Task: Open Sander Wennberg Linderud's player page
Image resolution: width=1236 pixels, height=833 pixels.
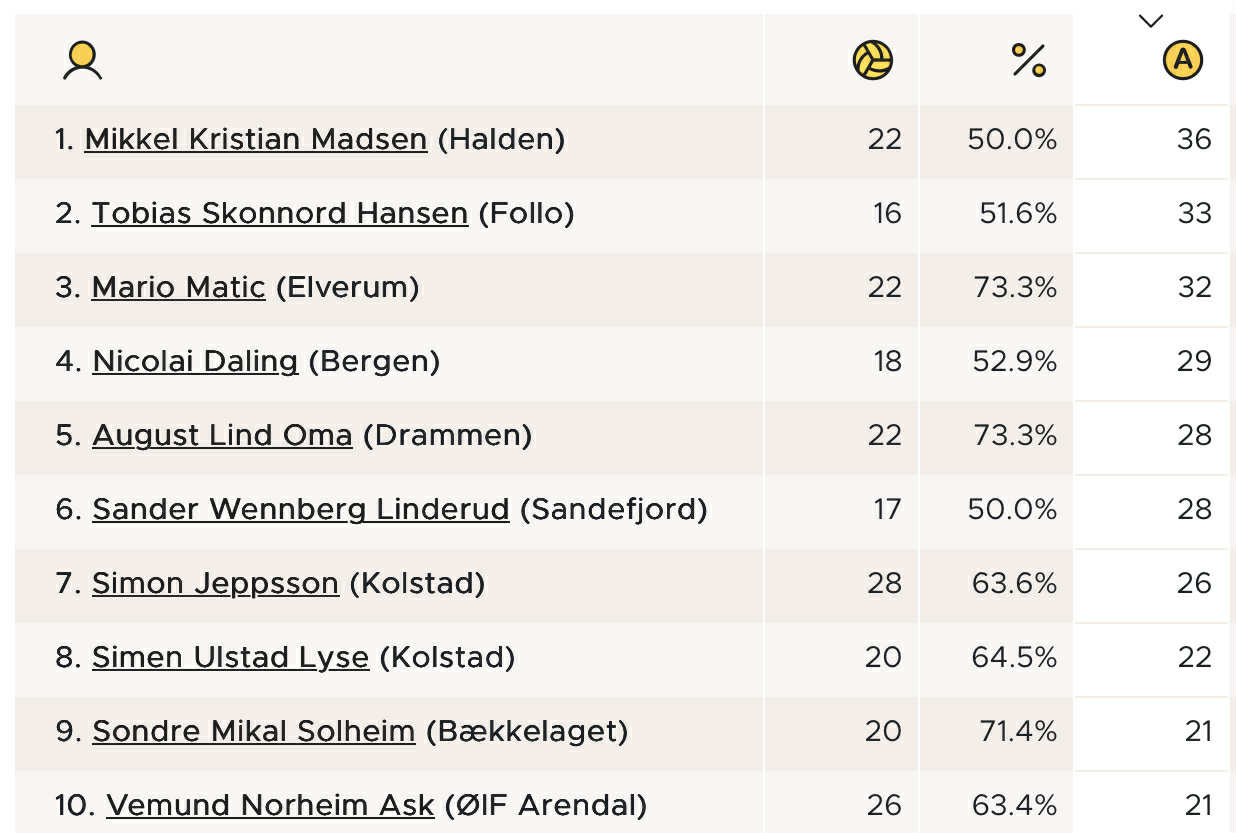Action: coord(300,509)
